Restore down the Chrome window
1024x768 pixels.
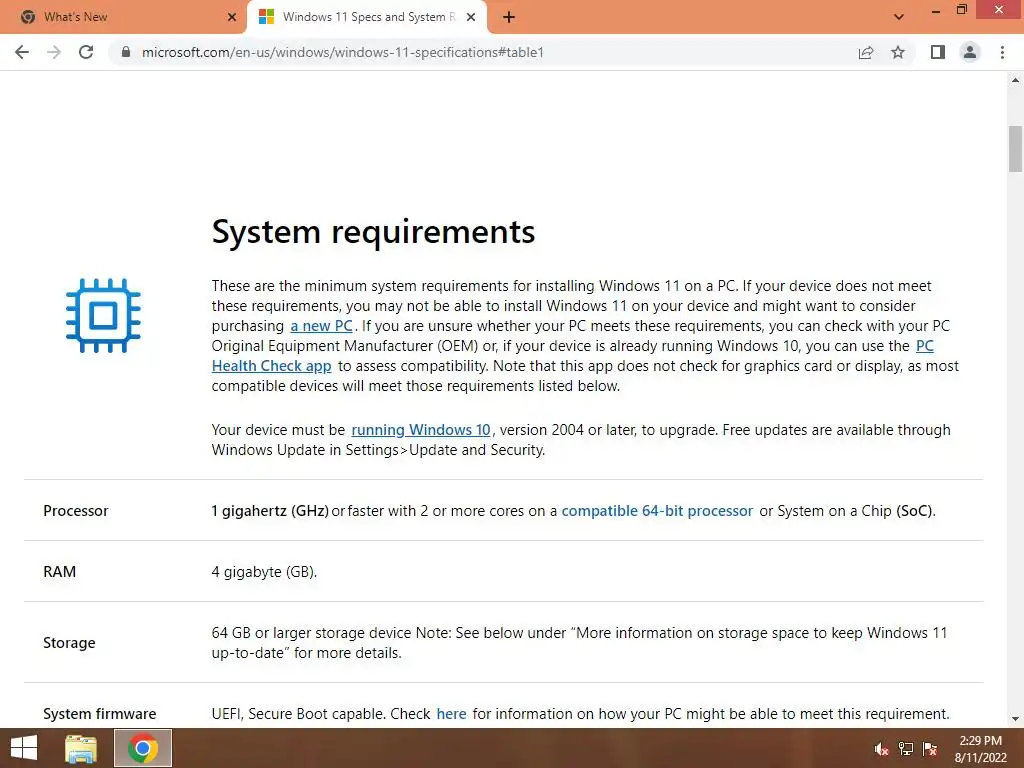pyautogui.click(x=961, y=10)
